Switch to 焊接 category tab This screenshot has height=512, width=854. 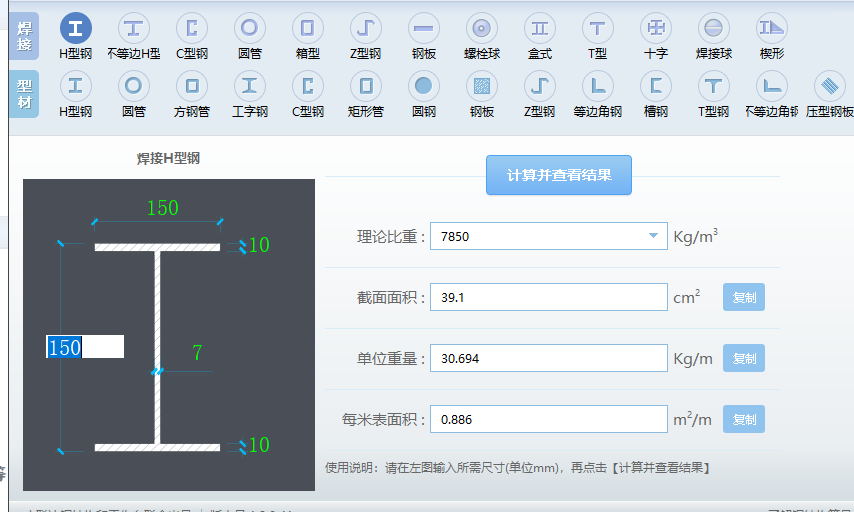click(24, 36)
